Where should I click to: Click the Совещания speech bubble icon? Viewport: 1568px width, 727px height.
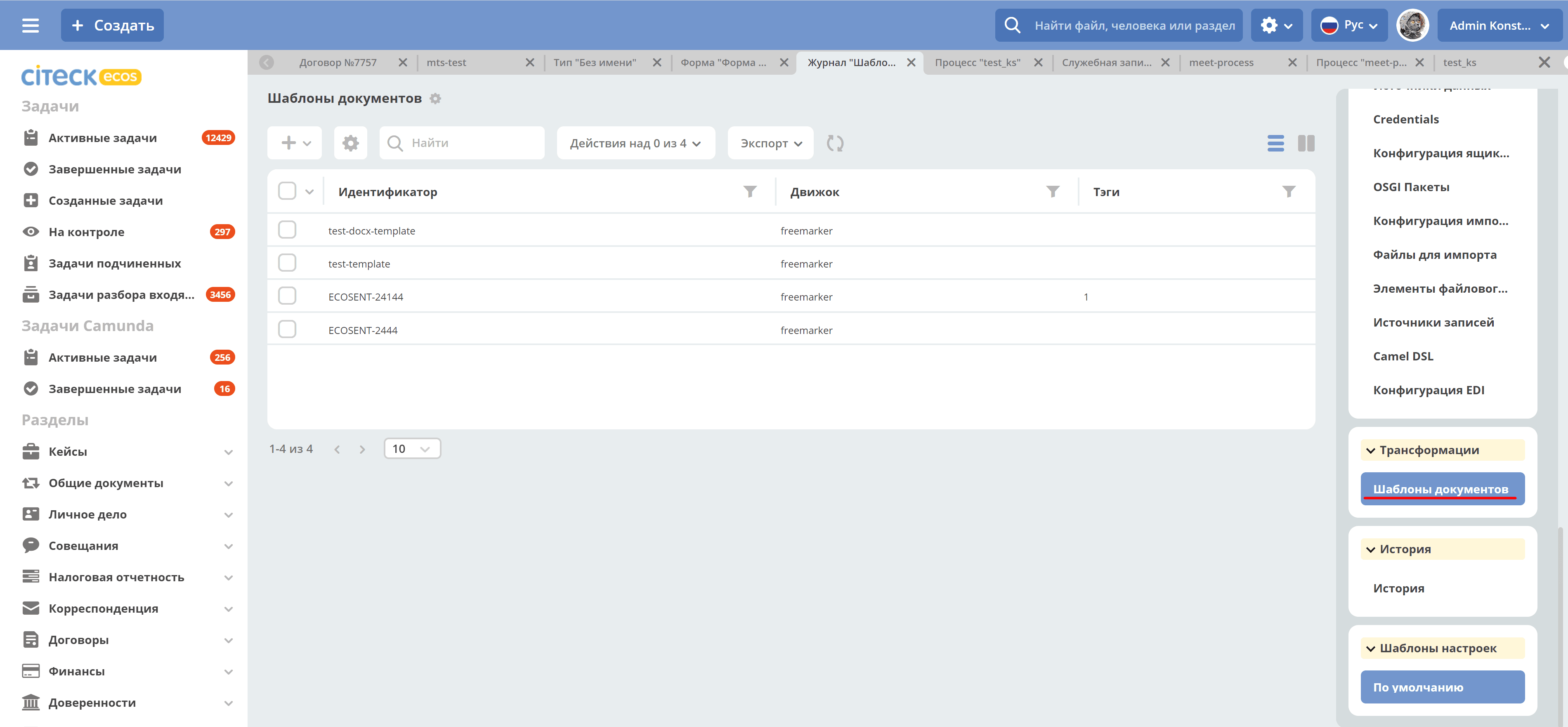pos(31,545)
